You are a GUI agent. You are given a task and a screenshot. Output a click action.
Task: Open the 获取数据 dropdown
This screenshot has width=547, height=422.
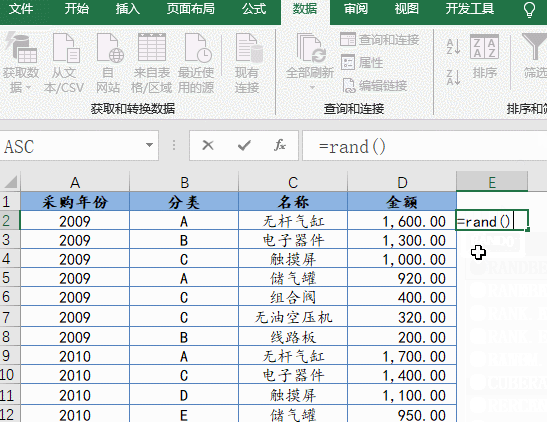pyautogui.click(x=20, y=63)
